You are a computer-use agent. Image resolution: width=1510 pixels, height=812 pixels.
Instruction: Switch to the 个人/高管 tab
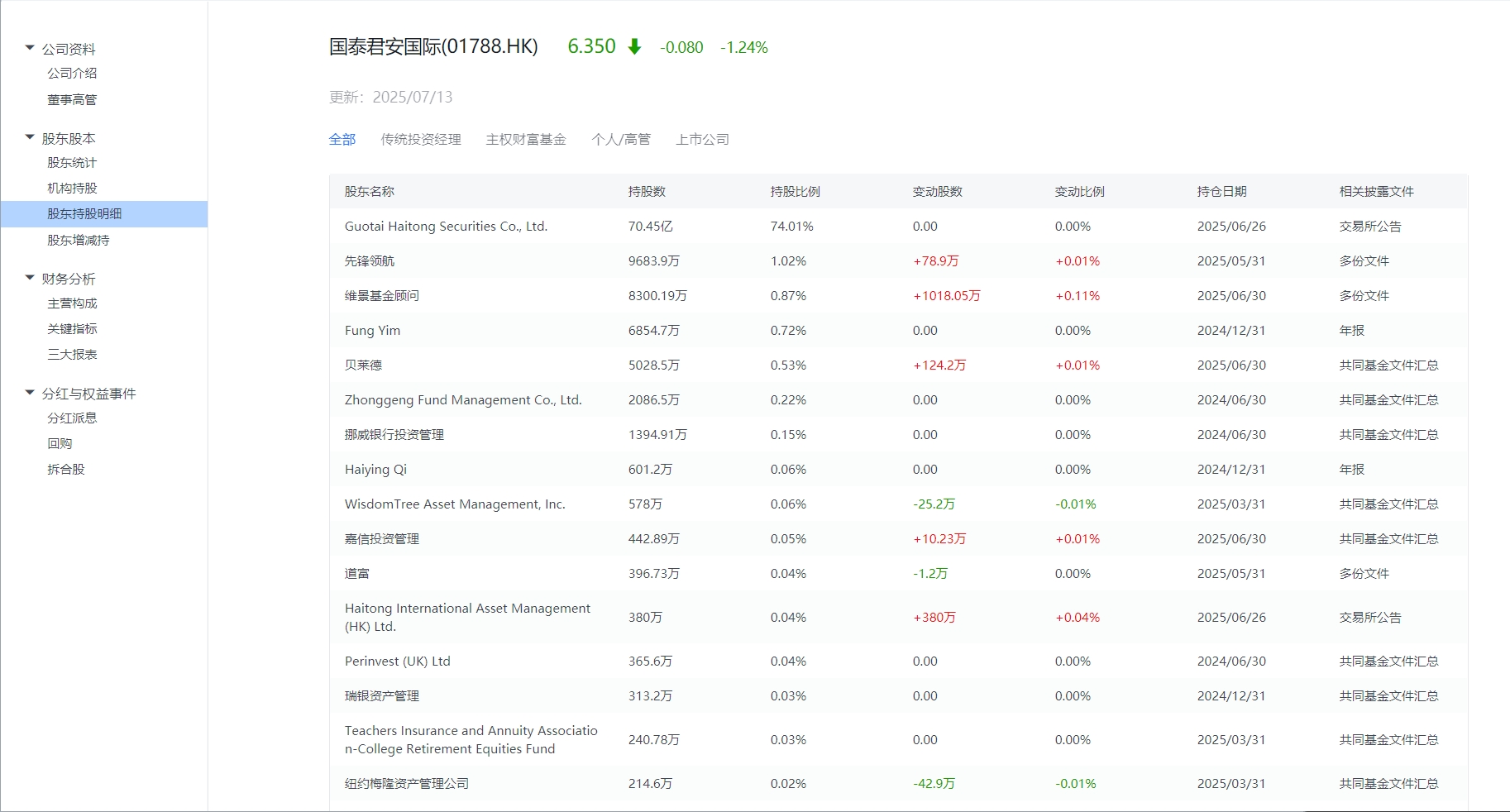click(x=621, y=140)
